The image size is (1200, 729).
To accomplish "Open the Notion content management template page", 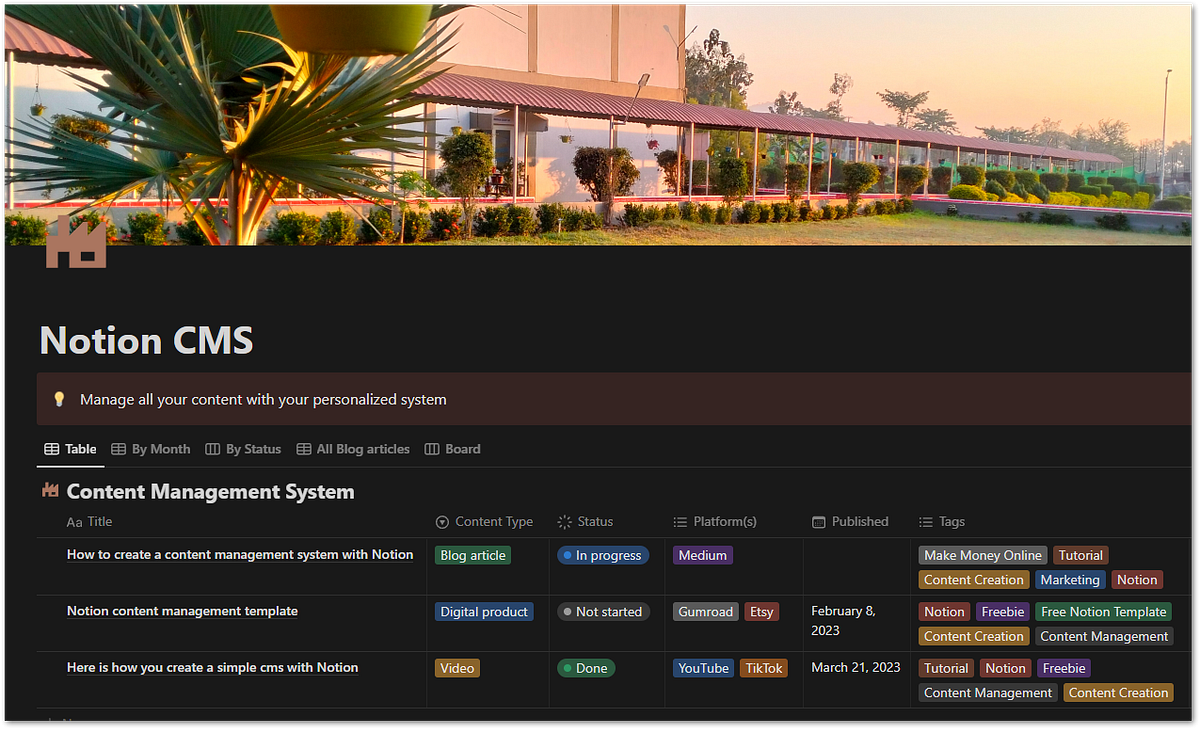I will coord(182,610).
